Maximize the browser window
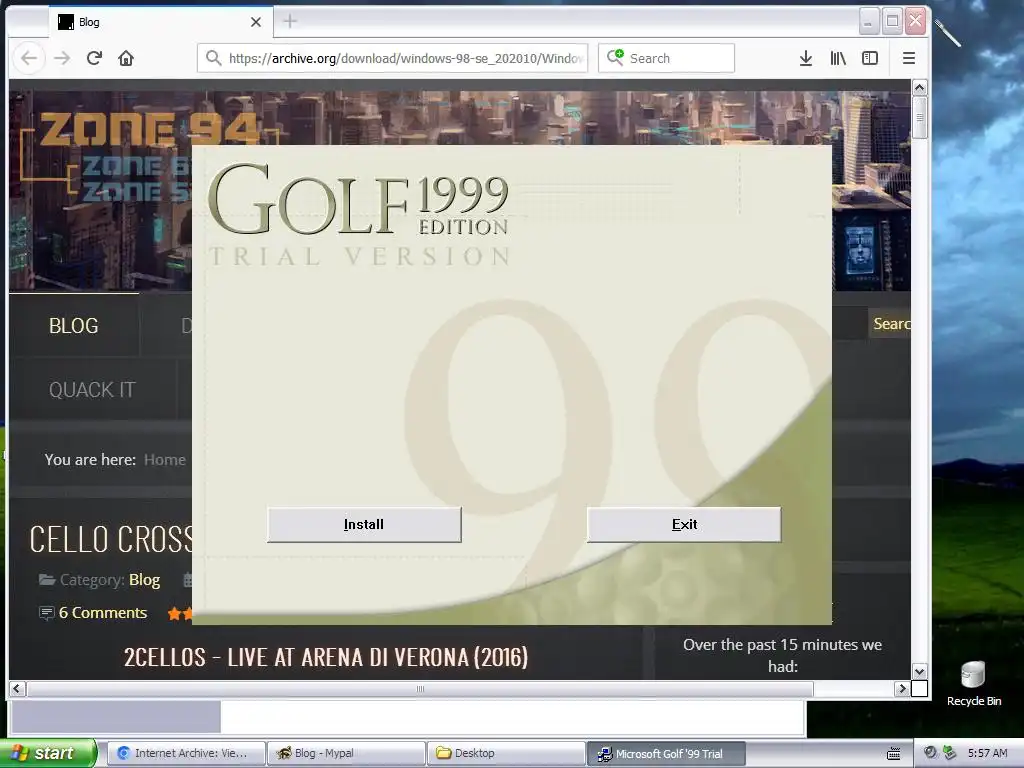 pyautogui.click(x=892, y=22)
